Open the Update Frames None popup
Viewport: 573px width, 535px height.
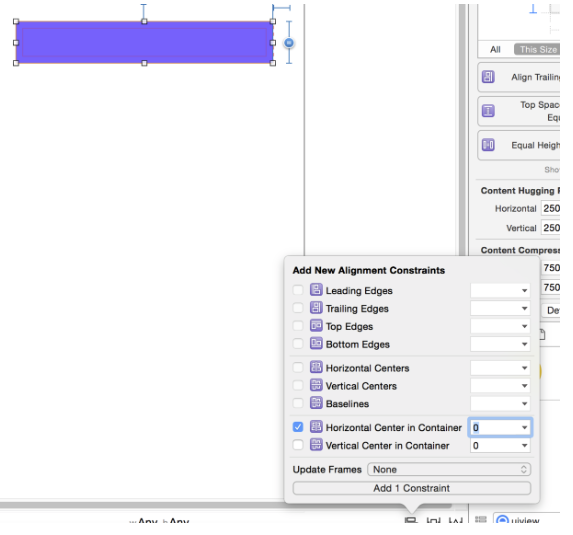click(x=449, y=470)
